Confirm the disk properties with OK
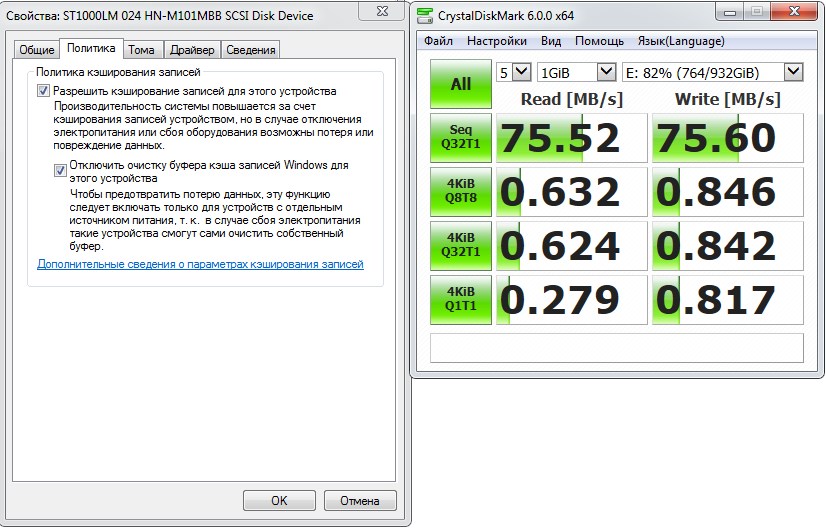 coord(279,501)
